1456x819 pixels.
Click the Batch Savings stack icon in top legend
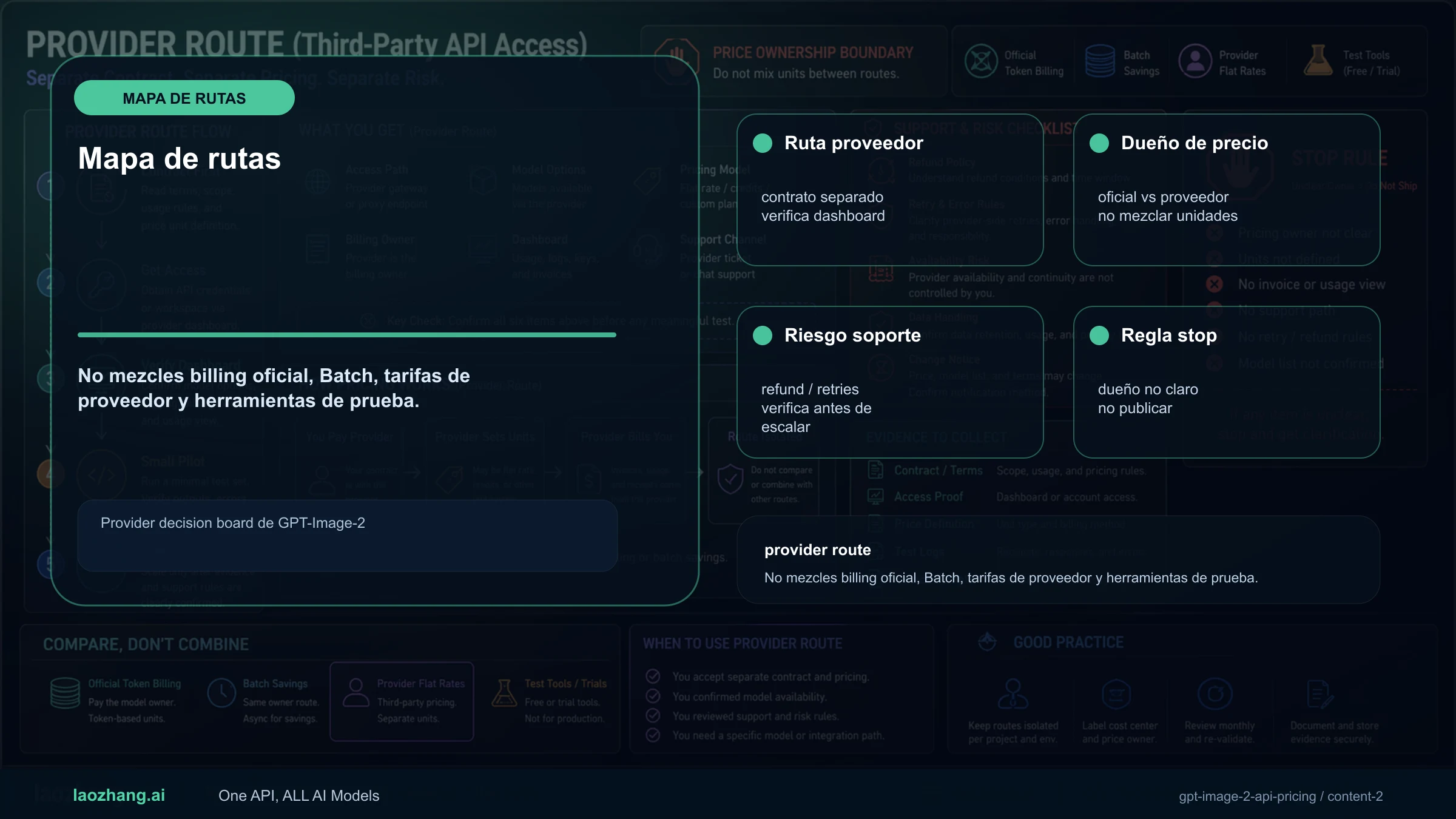1100,61
